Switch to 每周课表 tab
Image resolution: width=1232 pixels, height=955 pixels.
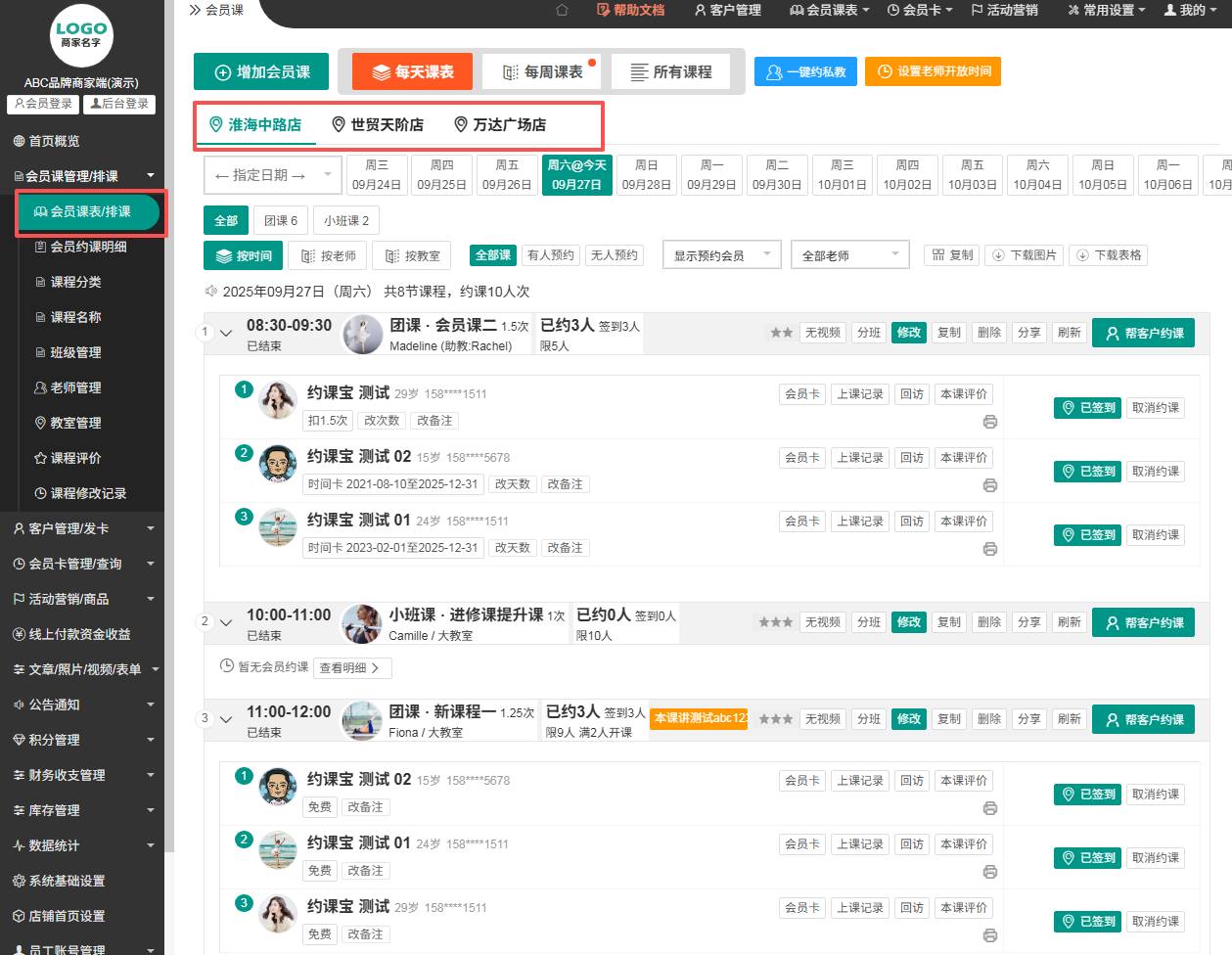click(x=542, y=72)
